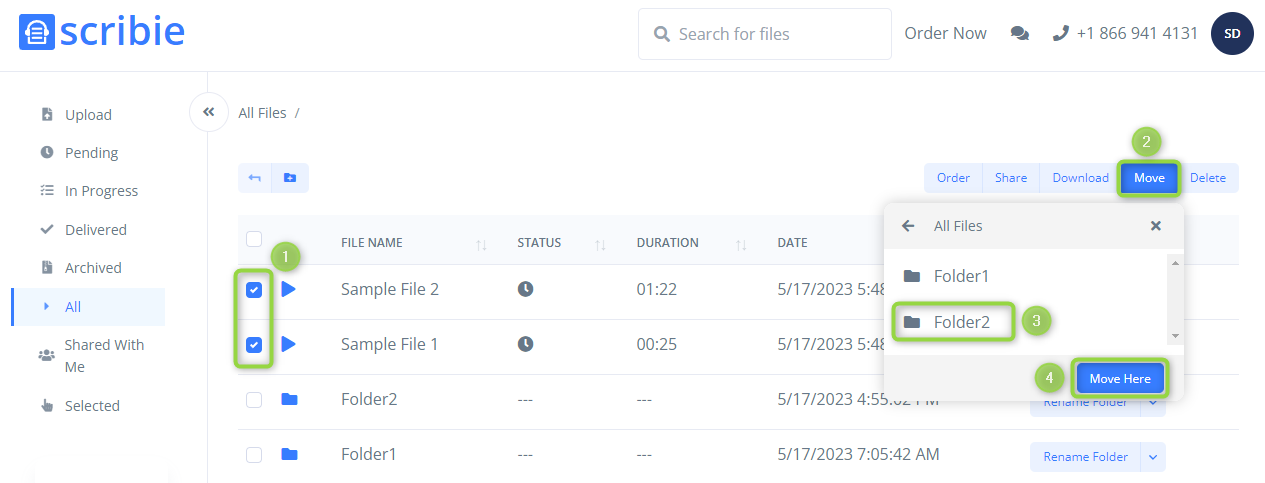1265x483 pixels.
Task: Create a new folder with the folder-plus icon
Action: tap(290, 178)
